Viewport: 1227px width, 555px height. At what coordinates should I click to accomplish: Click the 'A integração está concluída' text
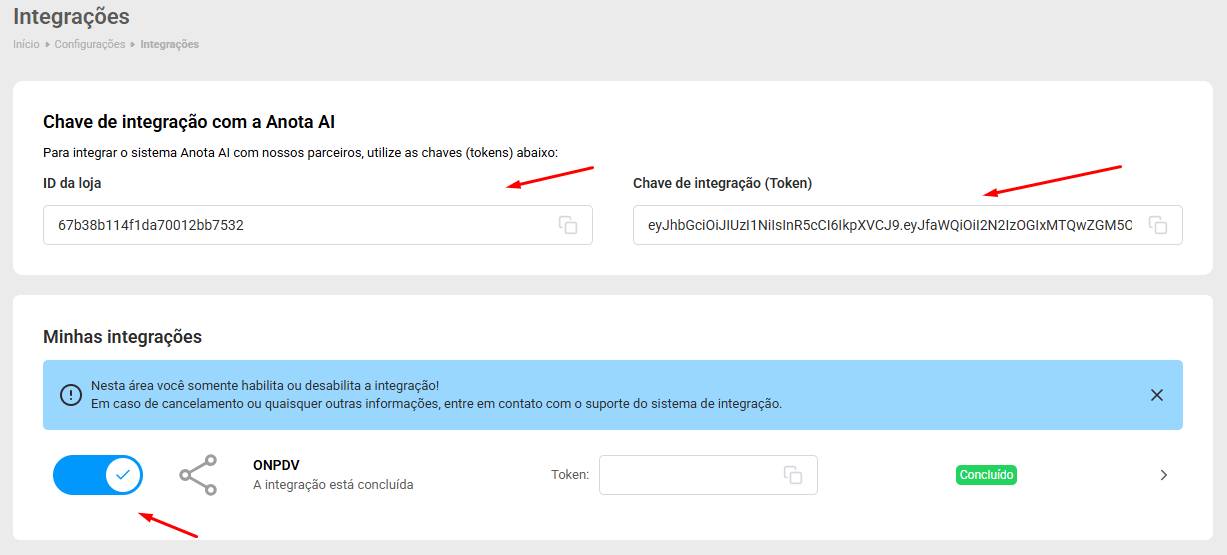[333, 485]
